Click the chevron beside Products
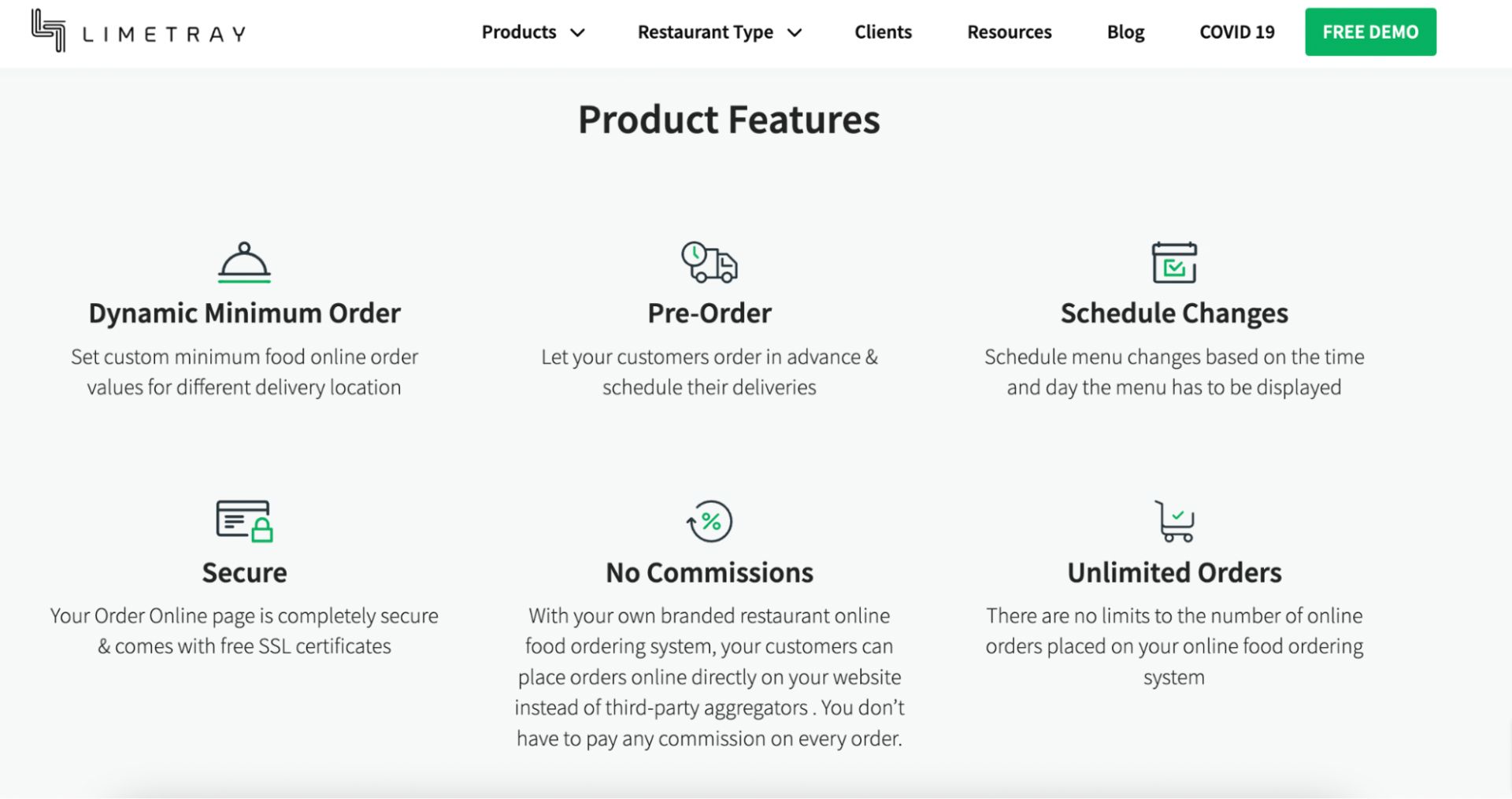Image resolution: width=1512 pixels, height=799 pixels. (x=579, y=33)
